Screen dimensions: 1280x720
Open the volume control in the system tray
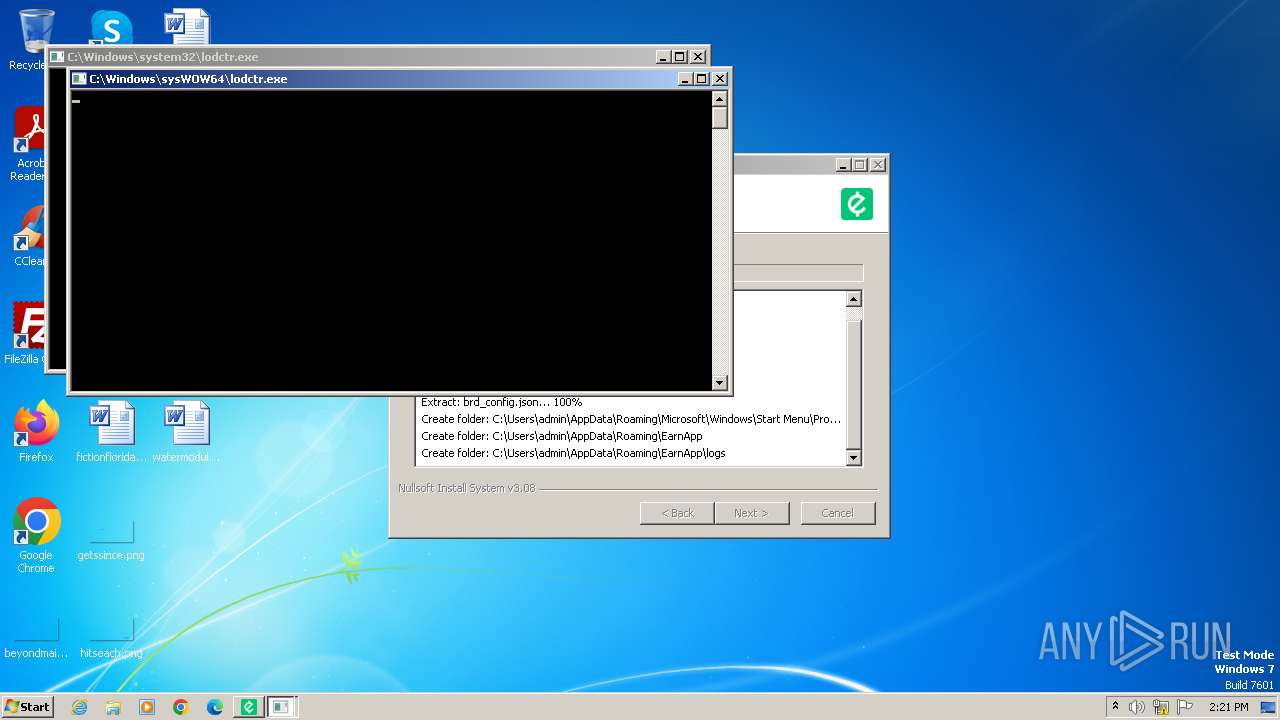[1137, 707]
